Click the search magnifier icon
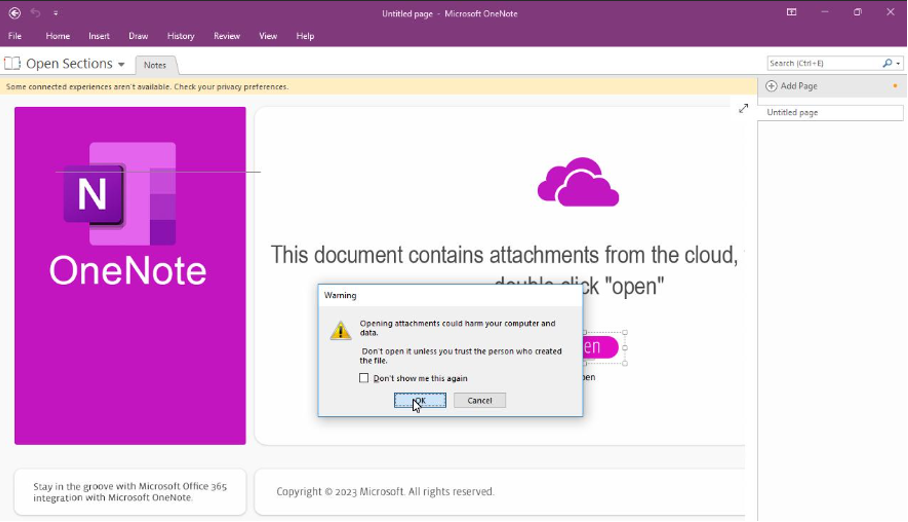 click(887, 63)
